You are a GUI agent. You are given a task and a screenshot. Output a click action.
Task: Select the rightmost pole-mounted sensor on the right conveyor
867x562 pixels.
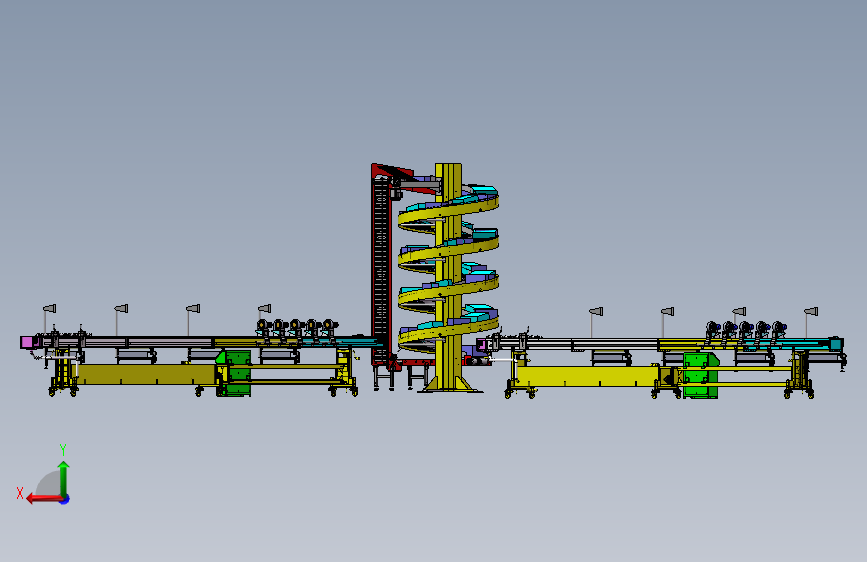811,312
